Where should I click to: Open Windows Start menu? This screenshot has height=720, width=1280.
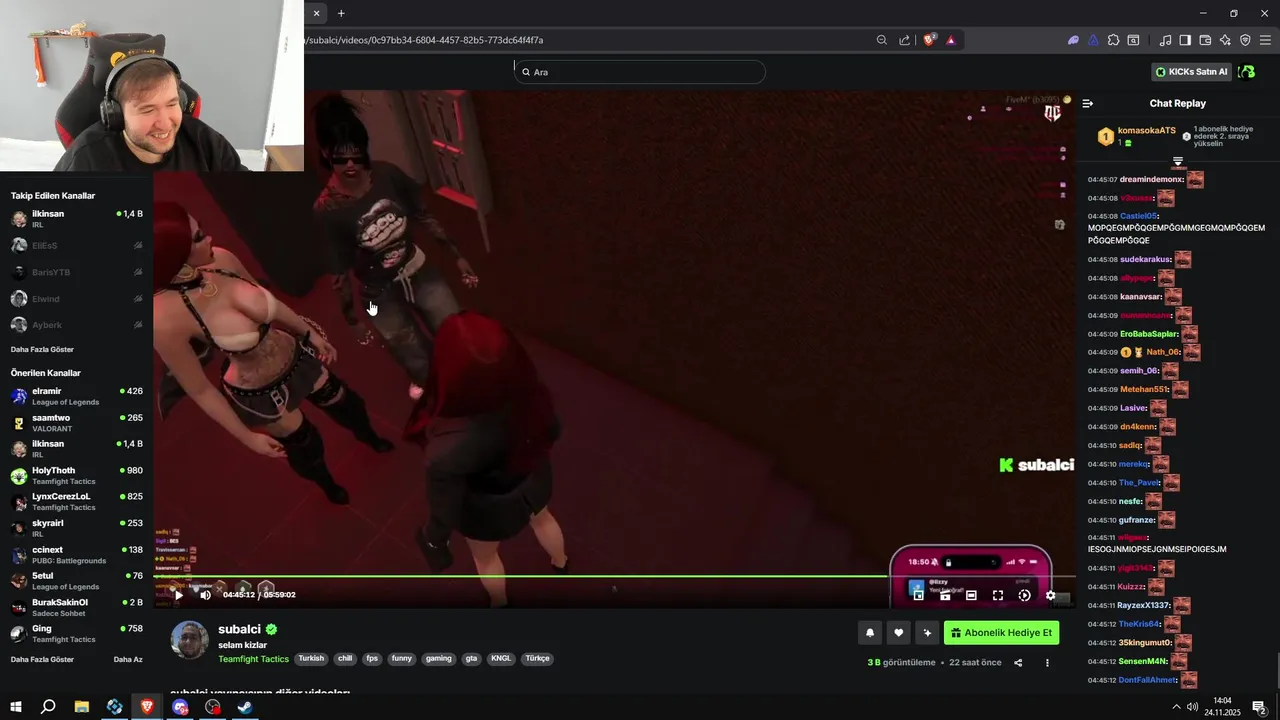click(x=16, y=707)
